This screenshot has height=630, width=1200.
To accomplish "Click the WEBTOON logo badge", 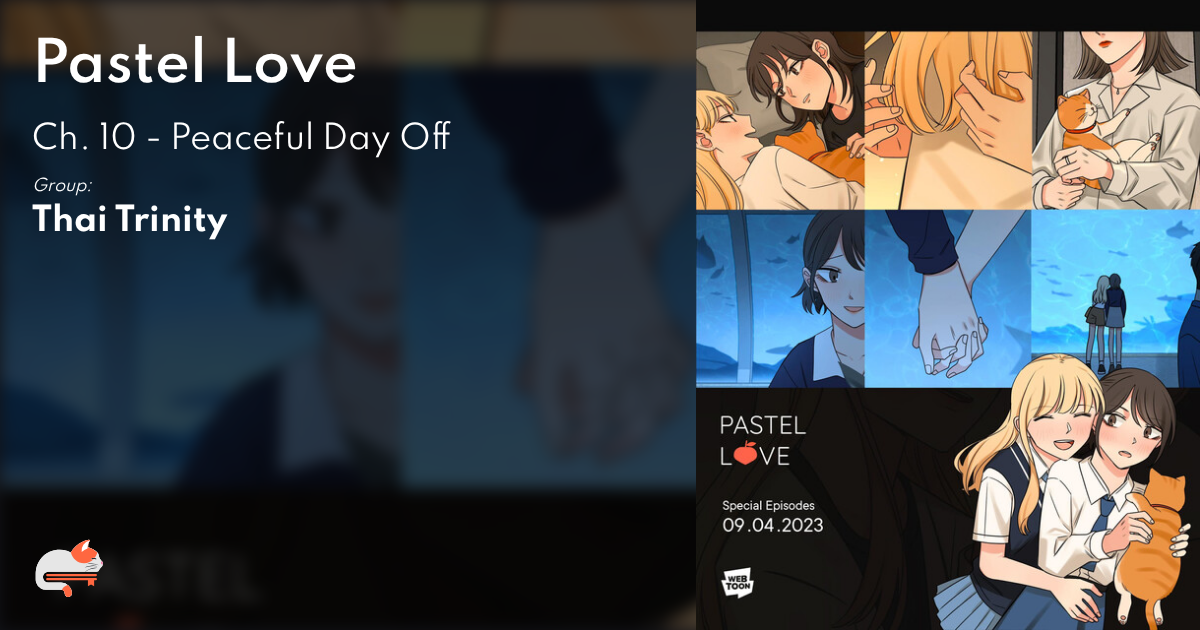I will click(x=737, y=583).
